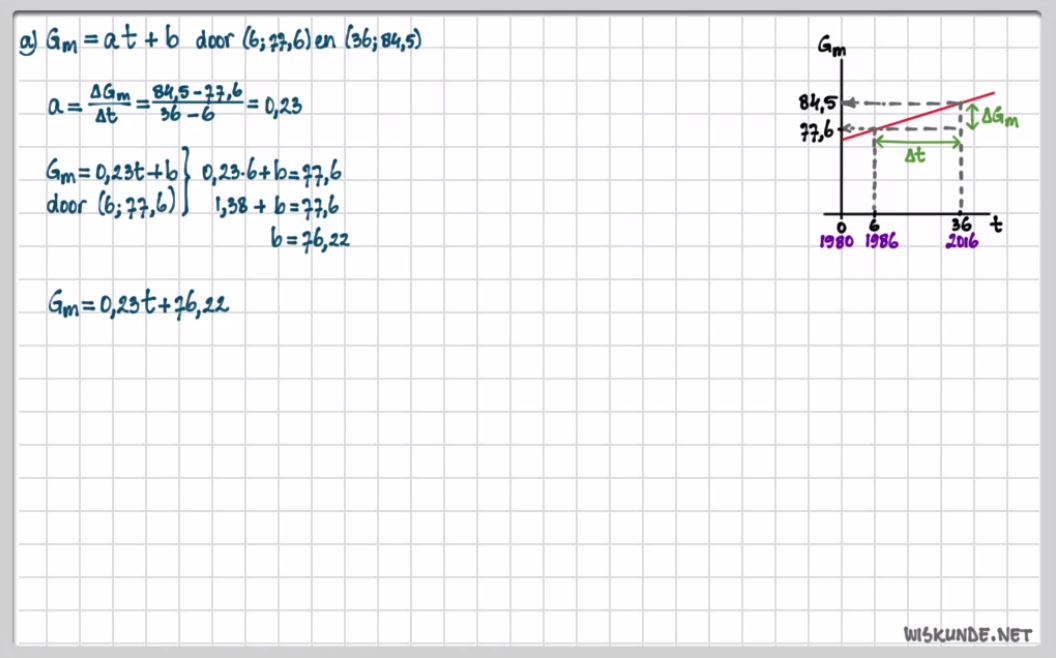Select the equation 0,23·6+b=77,6
Screen dimensions: 1056x658
(272, 173)
